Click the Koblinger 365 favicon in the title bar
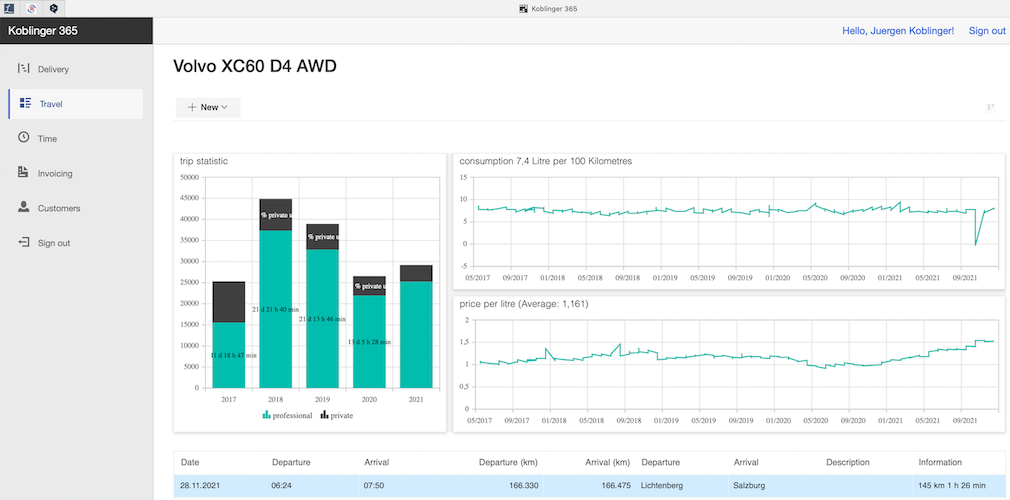Screen dimensions: 1010x500 pos(524,8)
